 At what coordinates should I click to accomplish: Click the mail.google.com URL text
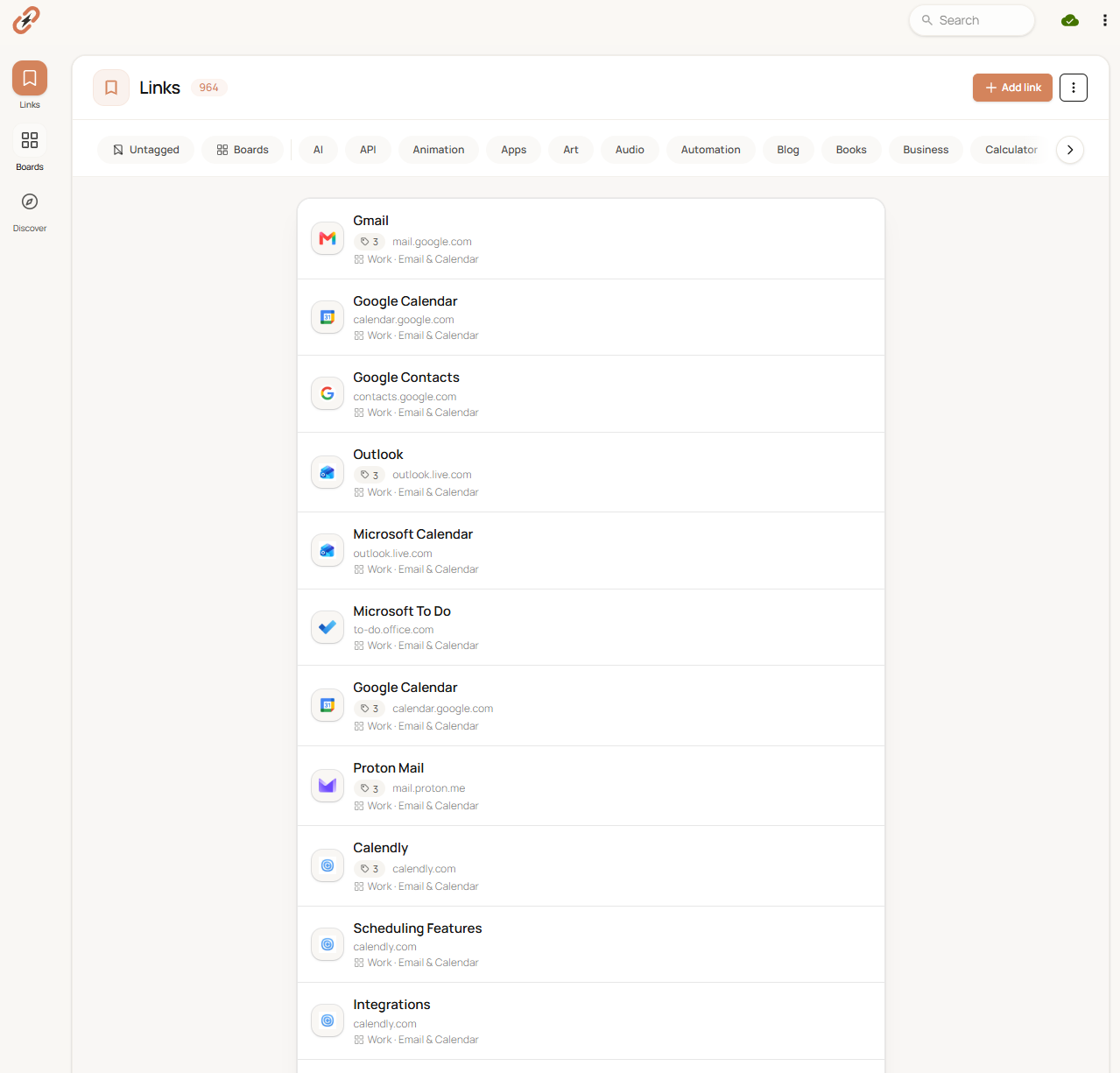point(432,242)
